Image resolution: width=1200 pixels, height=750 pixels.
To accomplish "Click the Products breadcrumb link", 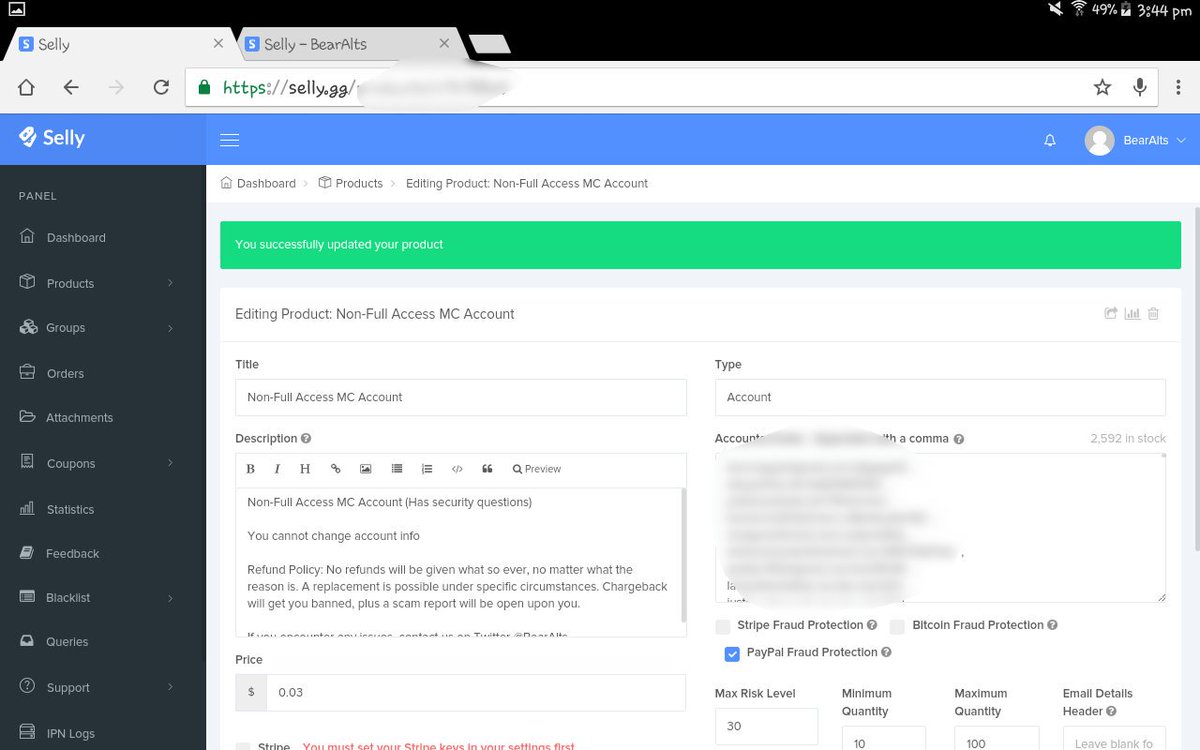I will [x=351, y=183].
